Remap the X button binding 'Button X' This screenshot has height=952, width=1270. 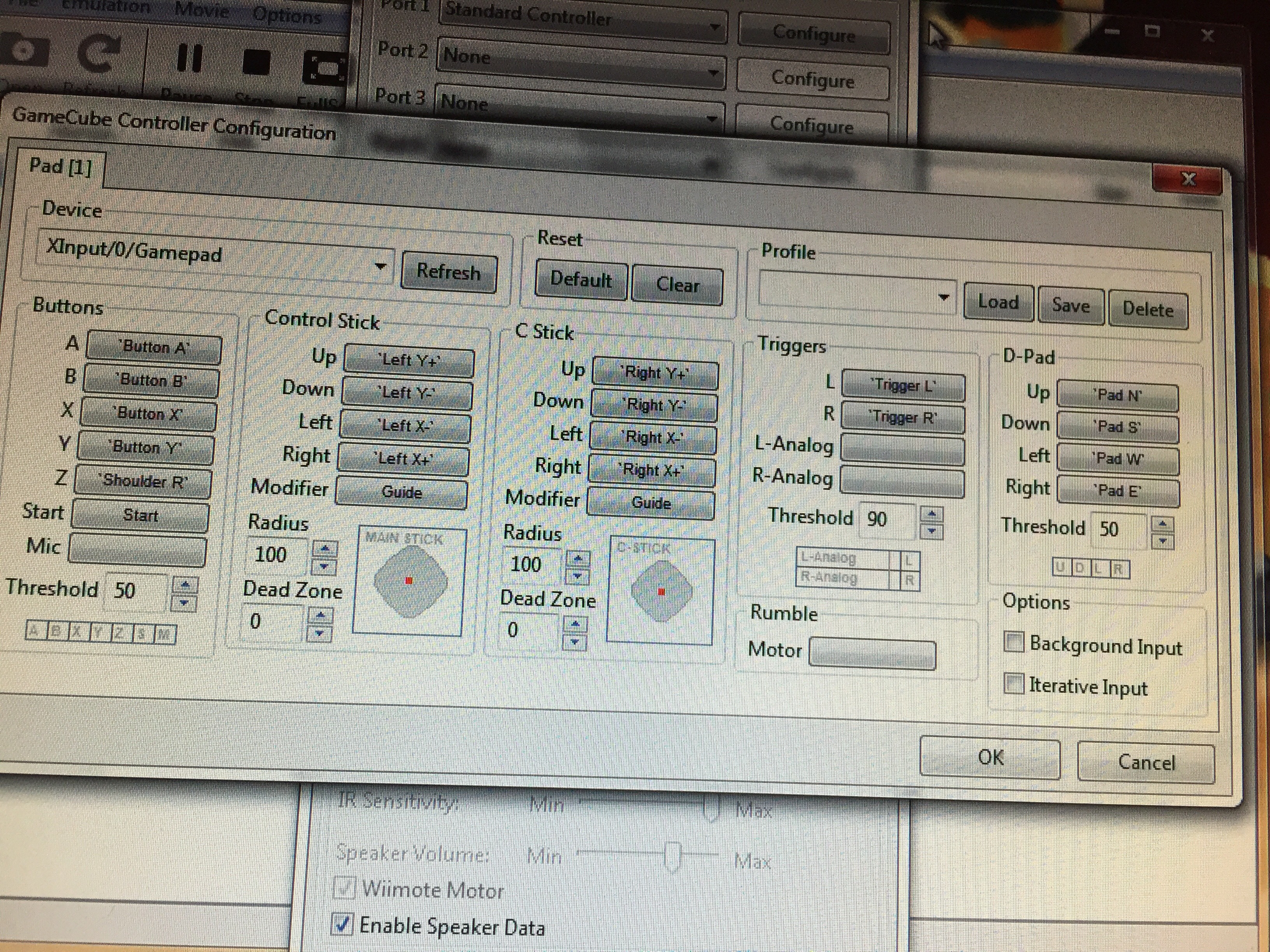pyautogui.click(x=148, y=414)
